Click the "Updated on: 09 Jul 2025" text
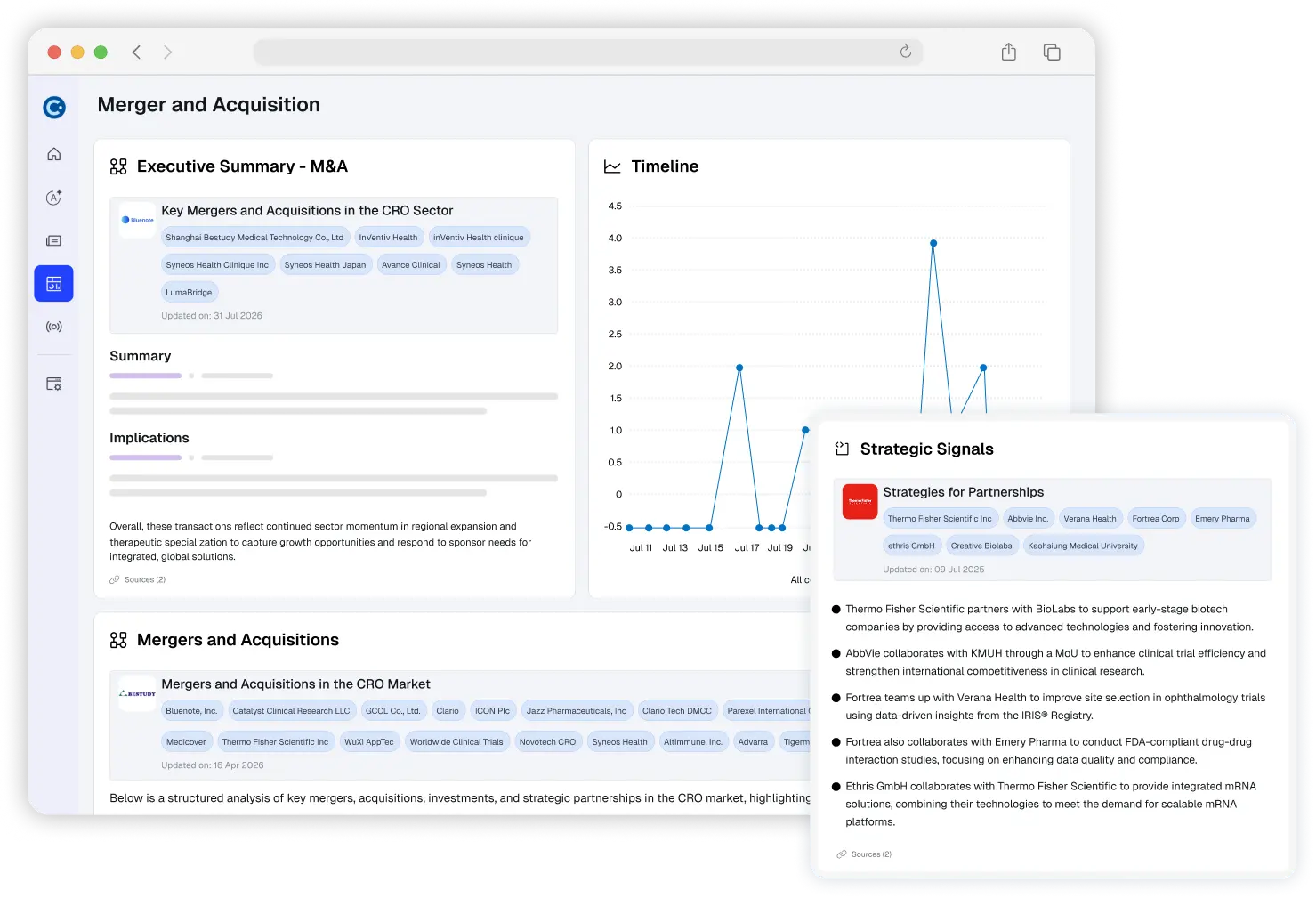This screenshot has height=898, width=1316. coord(933,570)
